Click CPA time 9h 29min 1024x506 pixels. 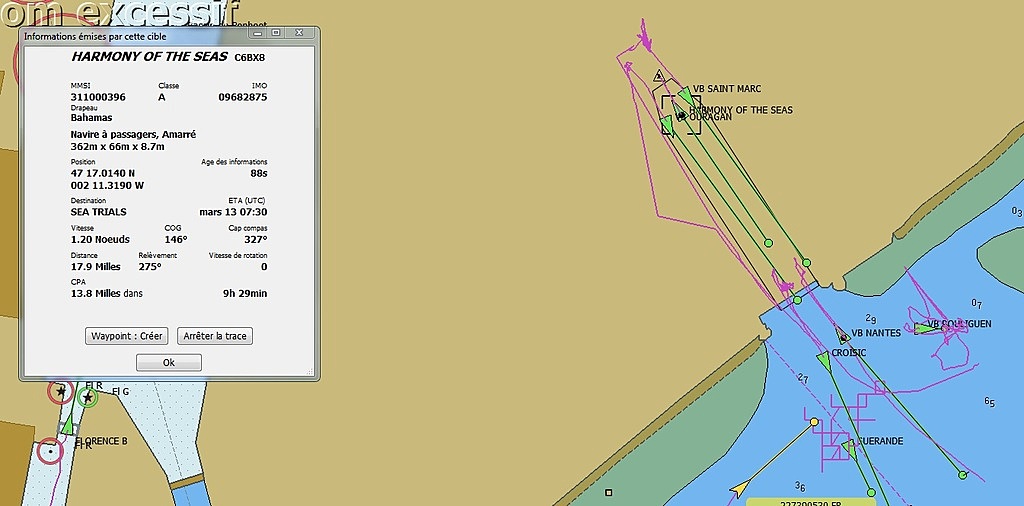point(245,294)
